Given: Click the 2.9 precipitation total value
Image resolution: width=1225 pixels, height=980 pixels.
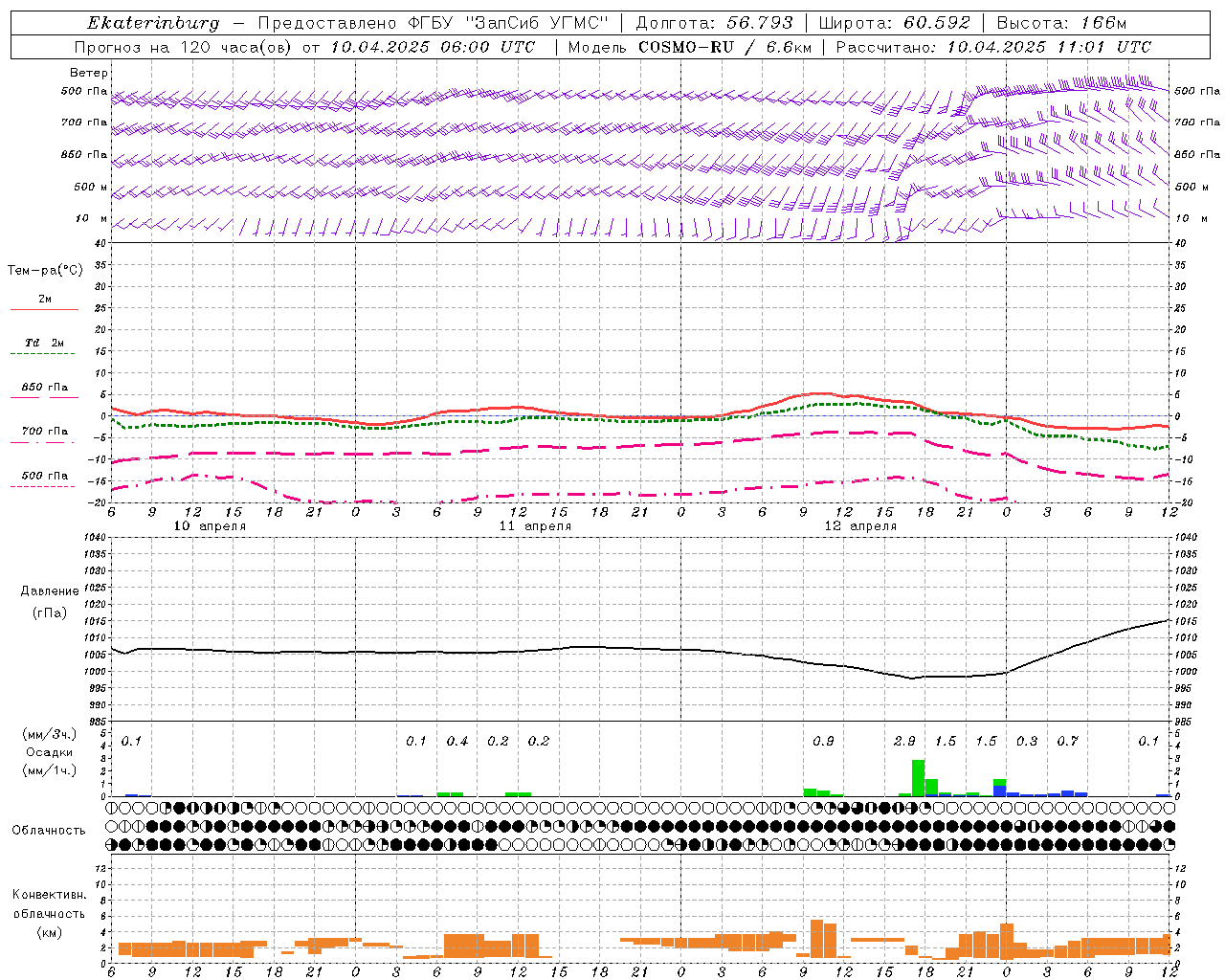Looking at the screenshot, I should (904, 741).
